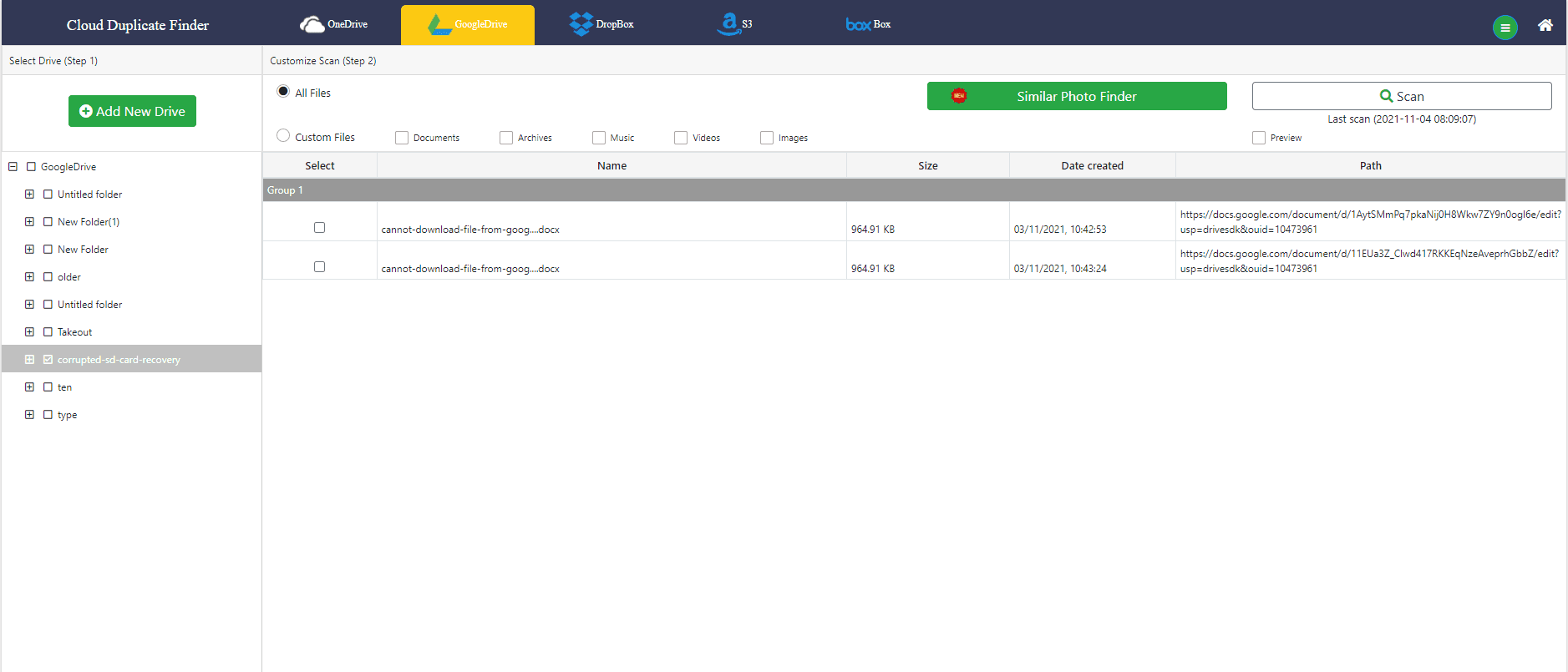
Task: Open the Similar Photo Finder
Action: pos(1076,96)
